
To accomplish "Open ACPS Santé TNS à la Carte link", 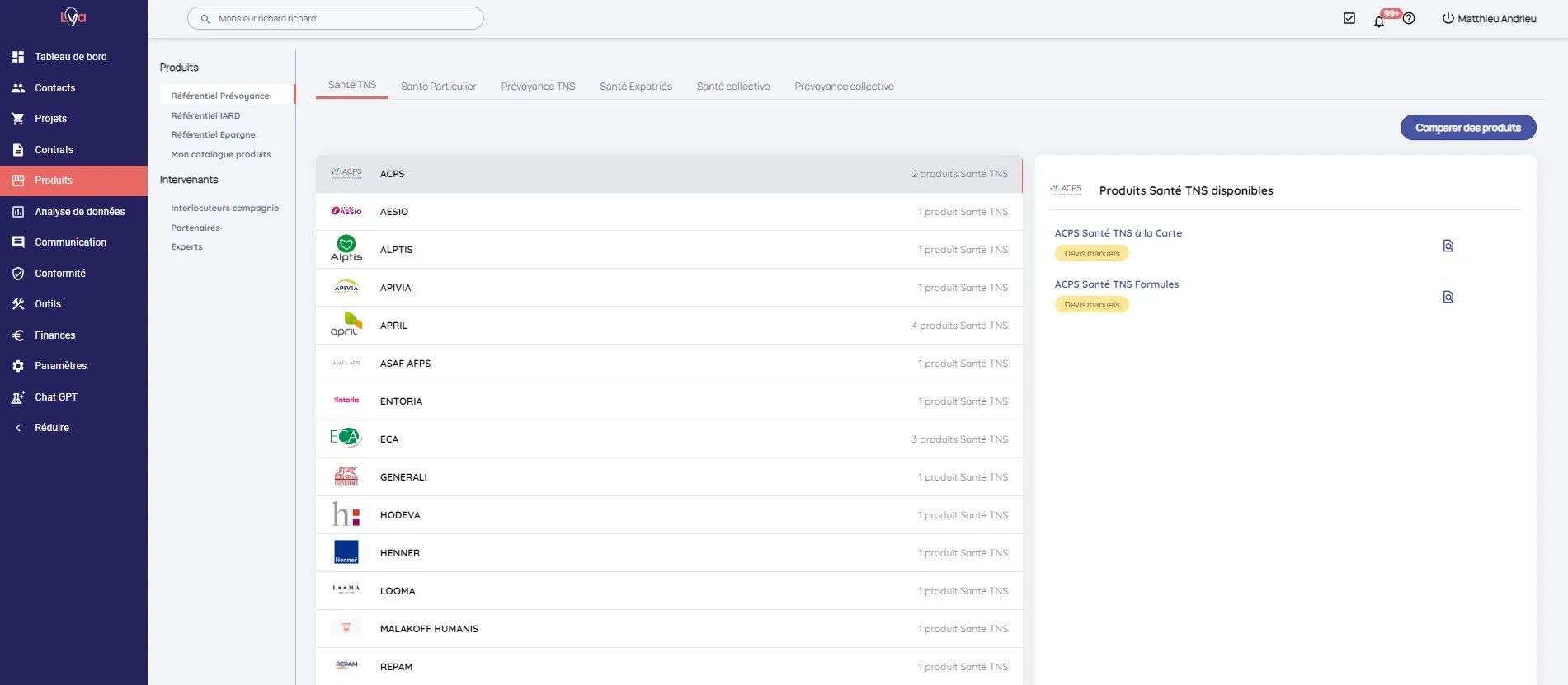I will 1118,233.
